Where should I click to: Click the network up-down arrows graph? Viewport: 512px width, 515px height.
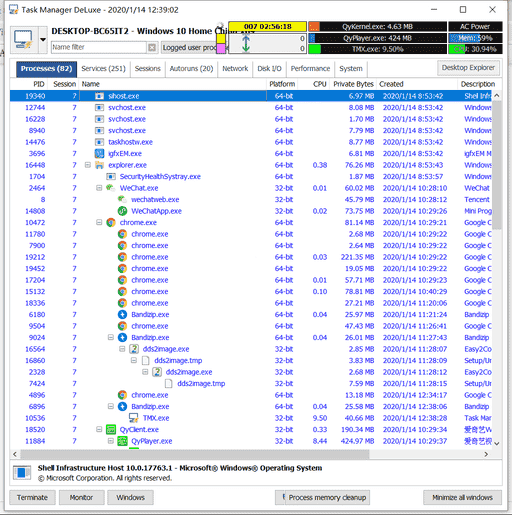coord(246,44)
